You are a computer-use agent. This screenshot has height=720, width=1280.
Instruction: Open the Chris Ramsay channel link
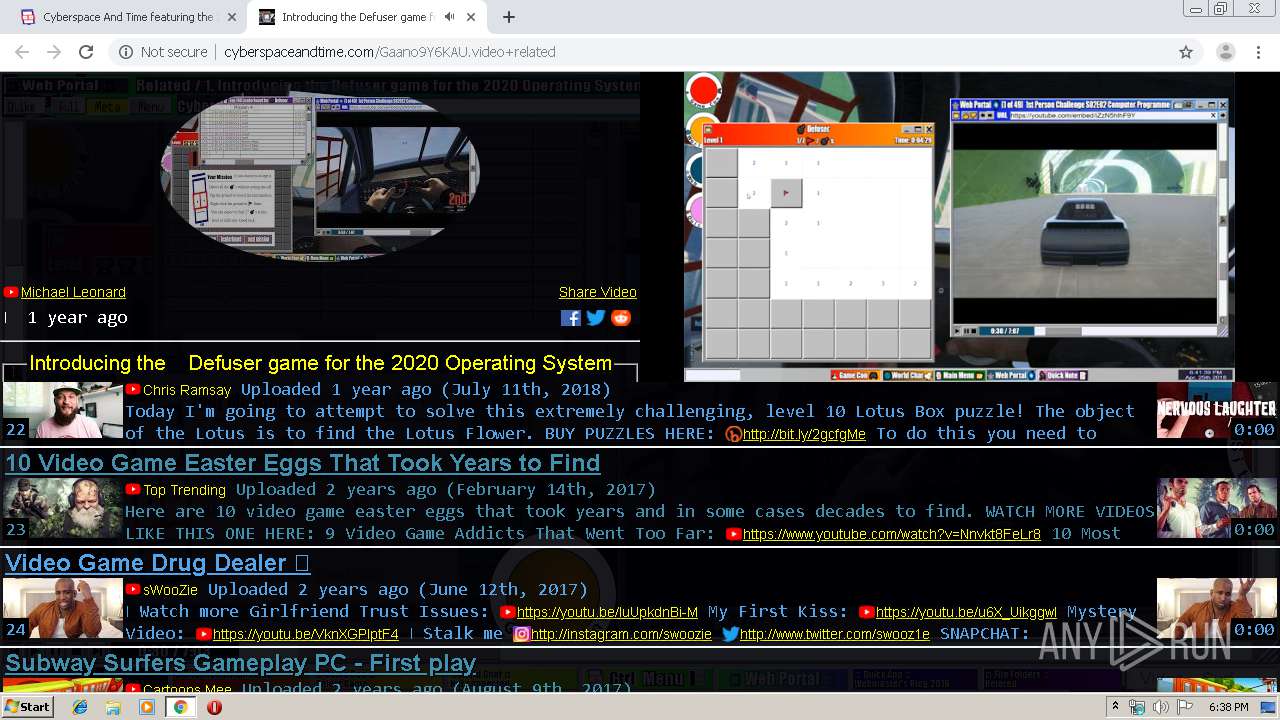pos(187,390)
